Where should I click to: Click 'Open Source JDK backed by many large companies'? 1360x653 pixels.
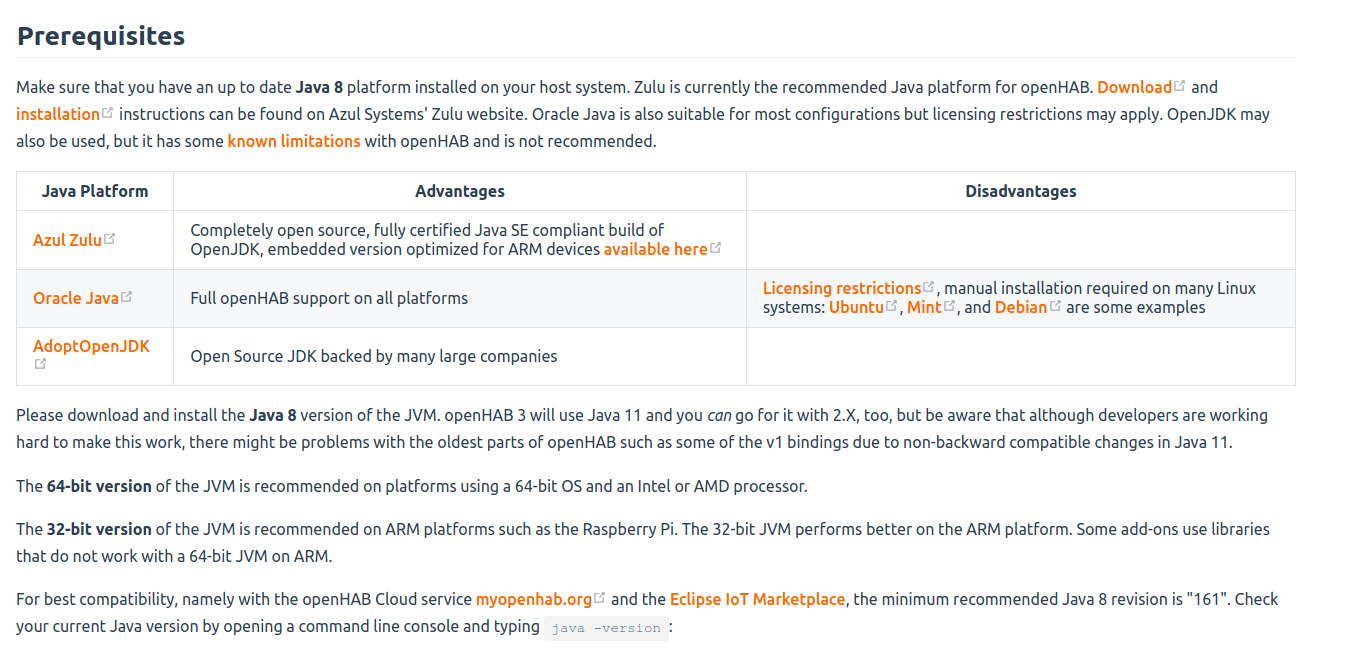374,356
